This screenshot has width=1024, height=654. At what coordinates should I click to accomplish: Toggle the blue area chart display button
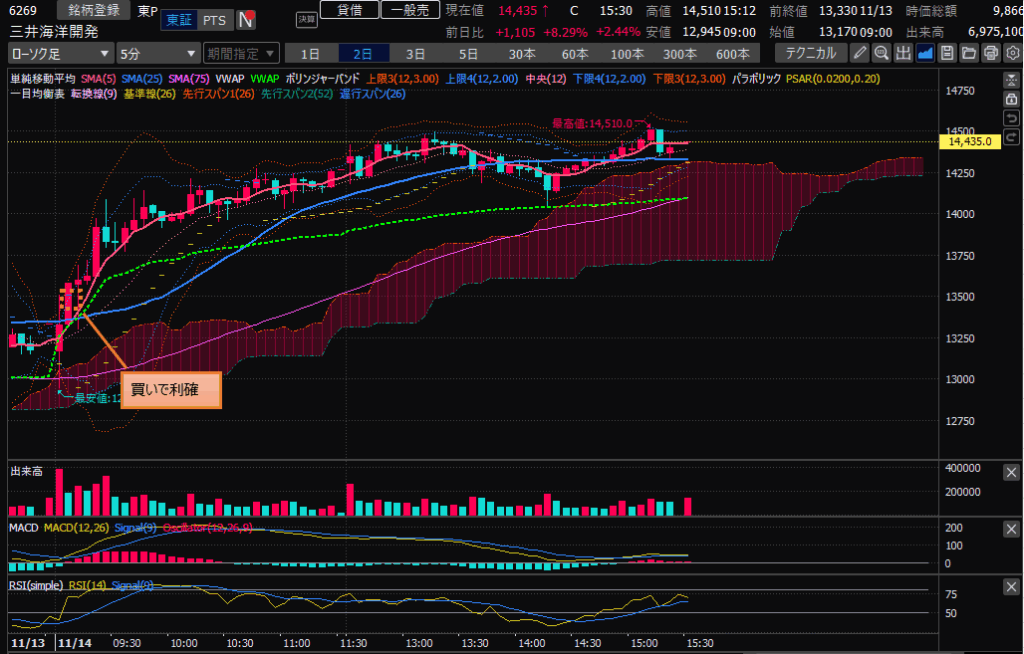tap(925, 53)
